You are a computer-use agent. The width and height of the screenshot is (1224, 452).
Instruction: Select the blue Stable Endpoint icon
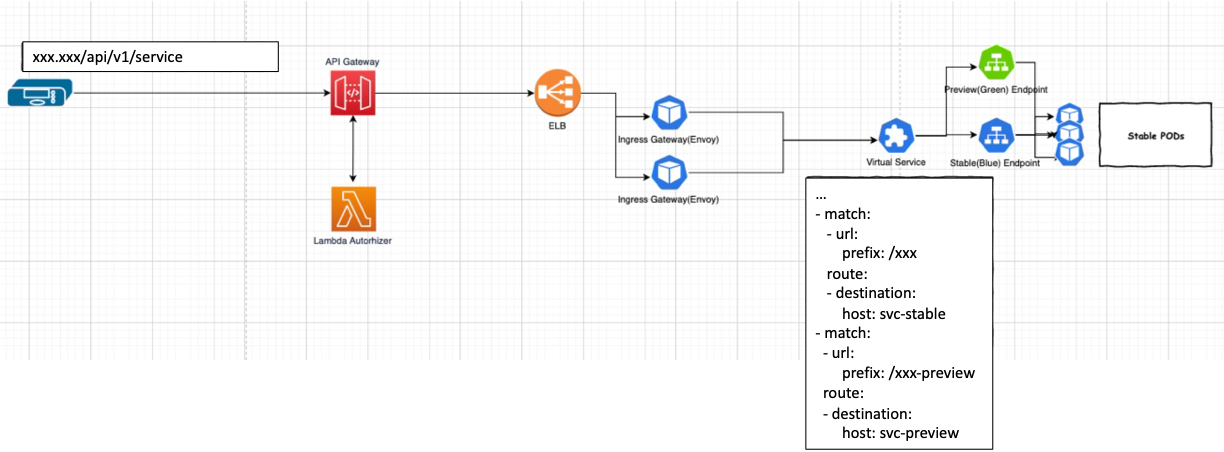click(x=996, y=135)
